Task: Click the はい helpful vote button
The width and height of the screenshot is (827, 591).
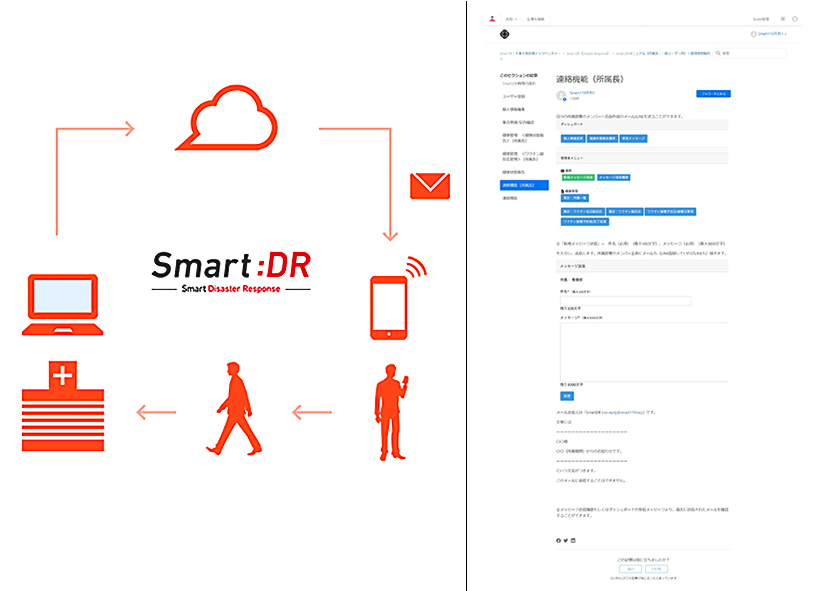Action: coord(630,569)
